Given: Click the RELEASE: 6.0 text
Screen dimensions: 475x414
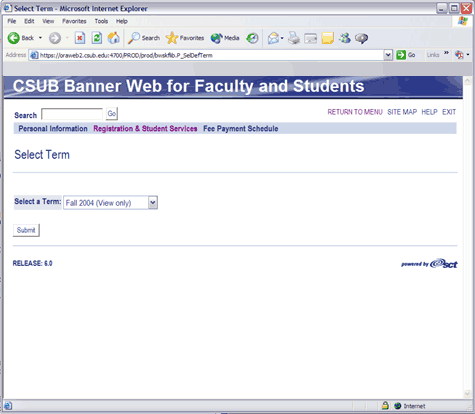Looking at the screenshot, I should pyautogui.click(x=32, y=263).
